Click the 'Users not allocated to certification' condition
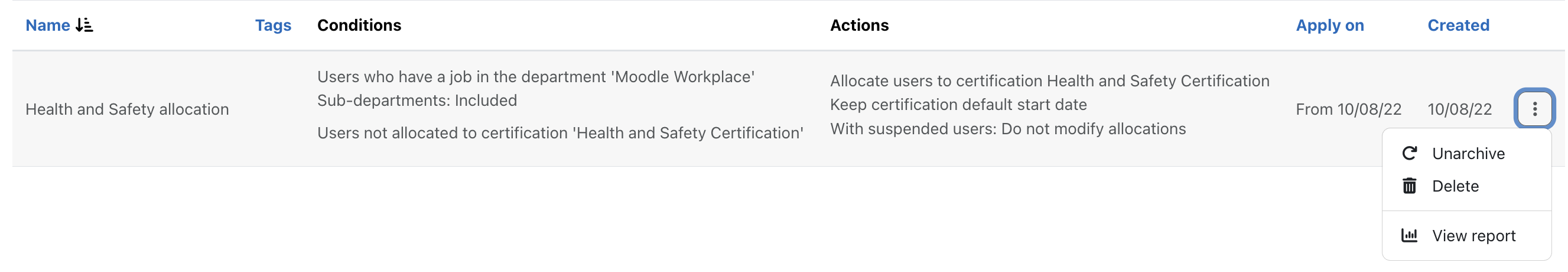Image resolution: width=1568 pixels, height=272 pixels. [x=560, y=133]
